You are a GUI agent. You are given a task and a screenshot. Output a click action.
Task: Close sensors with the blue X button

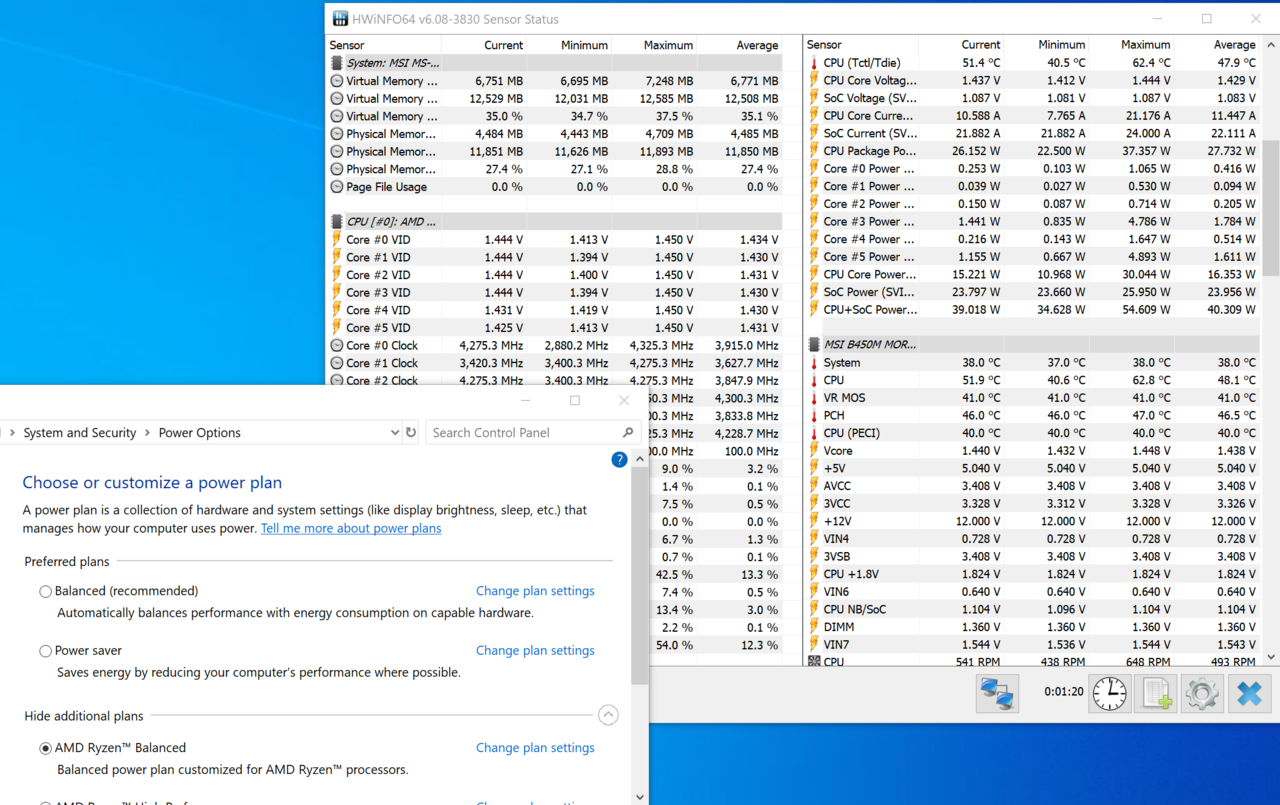(1249, 693)
